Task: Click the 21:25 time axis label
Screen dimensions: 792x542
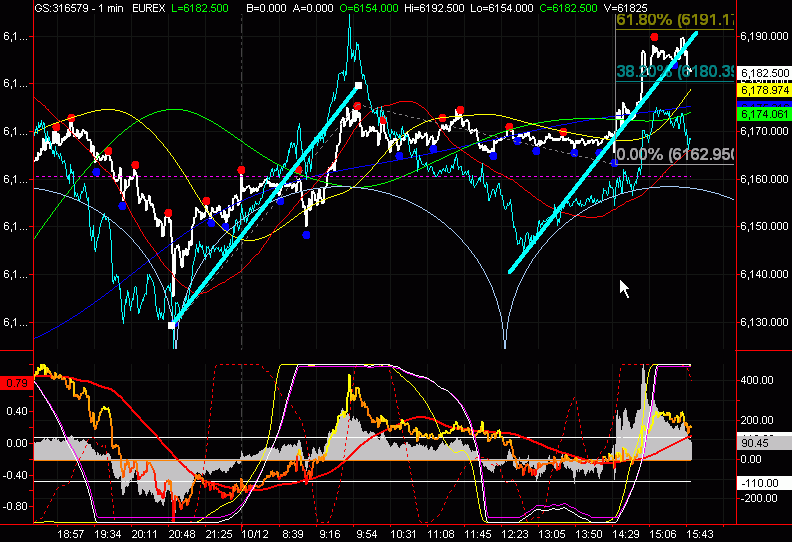Action: click(x=219, y=534)
